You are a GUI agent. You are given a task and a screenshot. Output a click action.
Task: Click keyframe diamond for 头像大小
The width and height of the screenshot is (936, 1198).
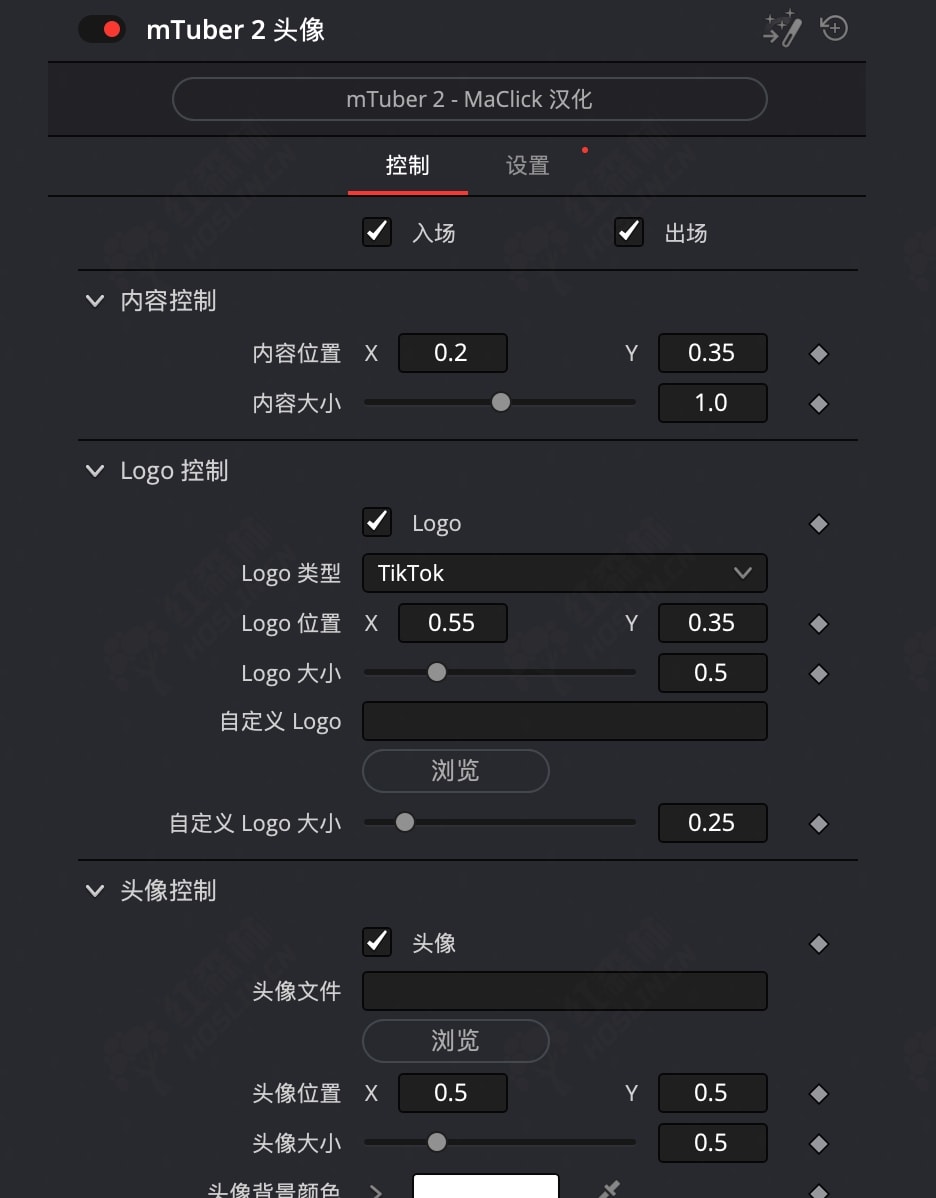(819, 1144)
